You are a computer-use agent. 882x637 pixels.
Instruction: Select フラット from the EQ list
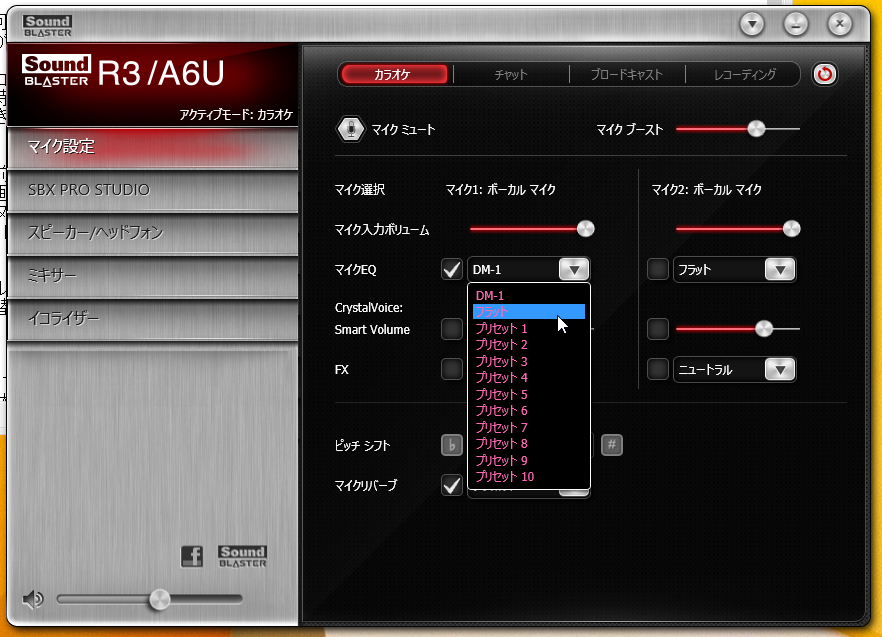pyautogui.click(x=529, y=312)
